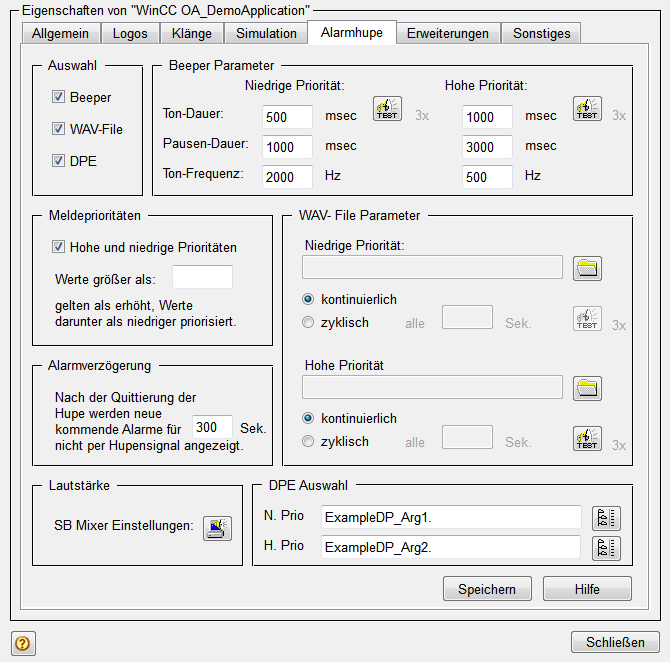Edit the N. Prio ExampleDP_Arg1. field
This screenshot has height=662, width=670.
point(451,517)
